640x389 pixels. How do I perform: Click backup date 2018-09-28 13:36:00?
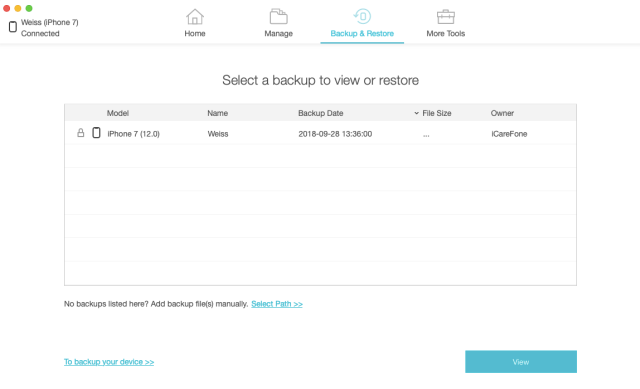[x=335, y=134]
